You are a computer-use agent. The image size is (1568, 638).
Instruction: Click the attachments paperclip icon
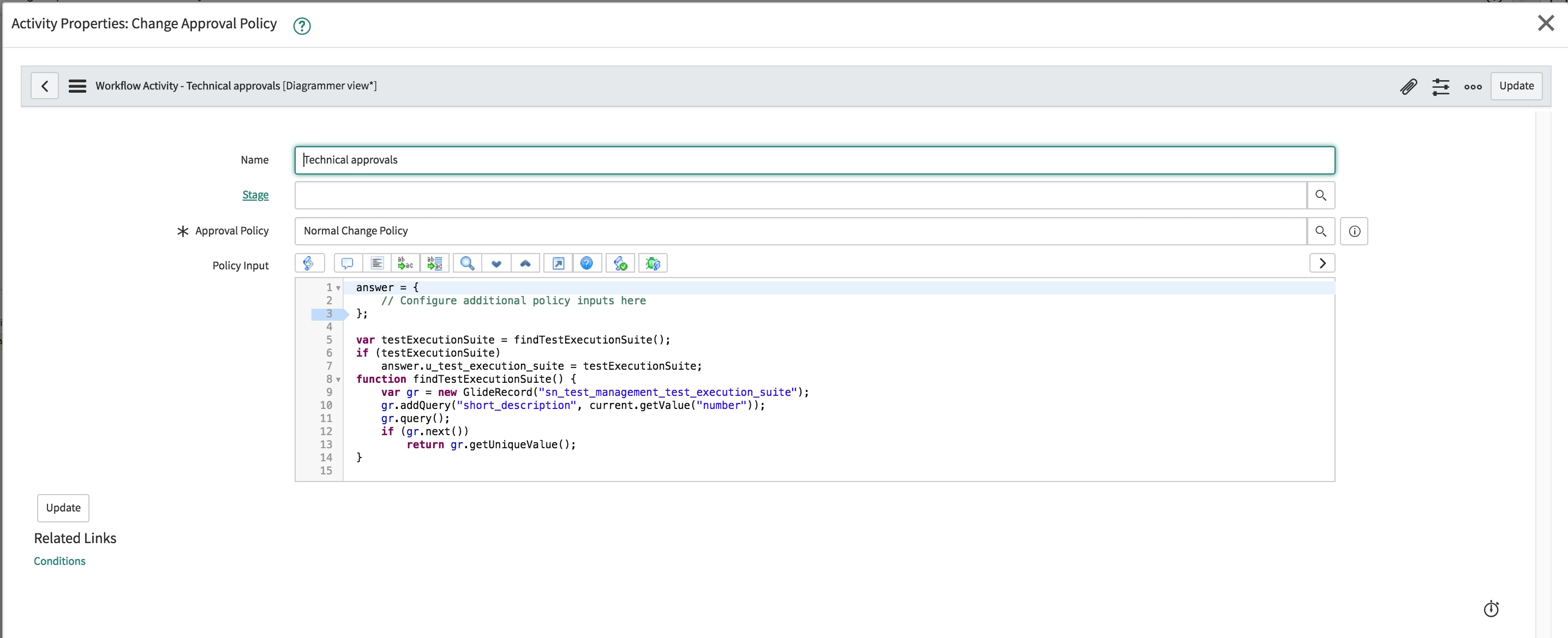coord(1409,86)
